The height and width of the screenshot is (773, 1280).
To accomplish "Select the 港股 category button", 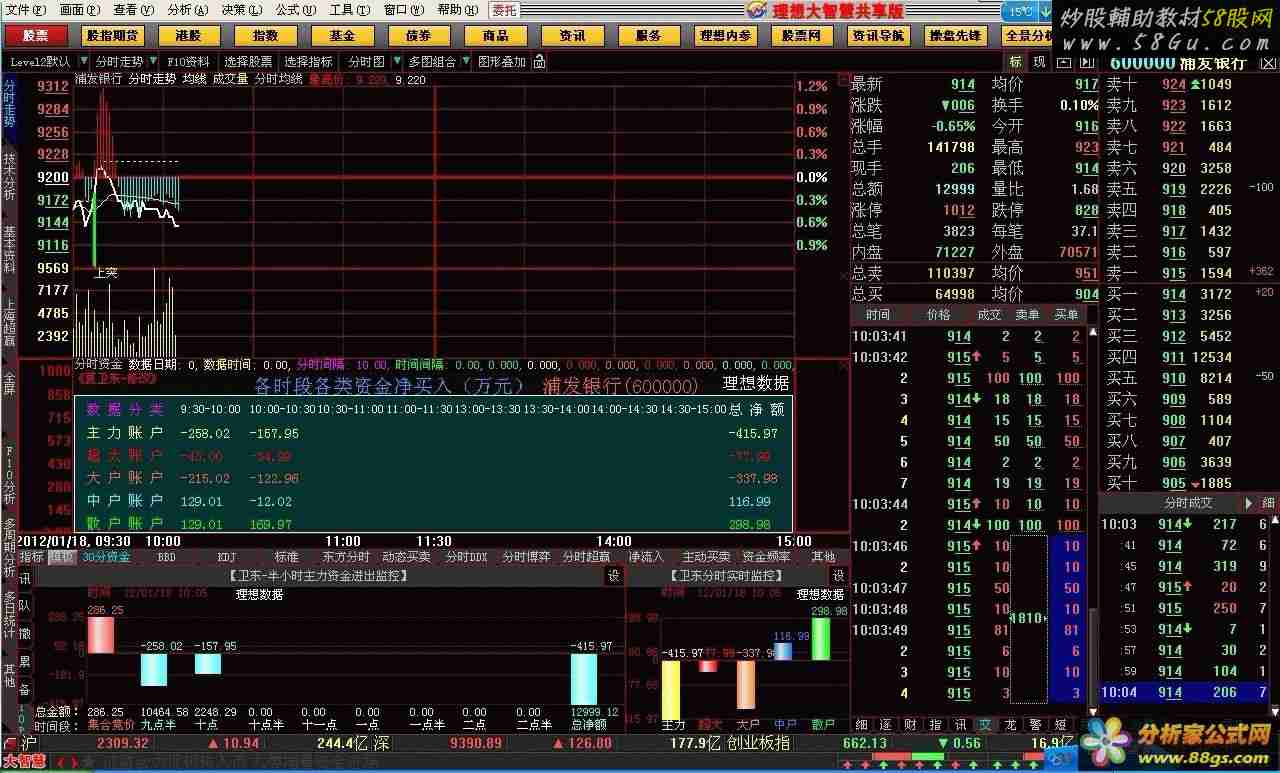I will [189, 35].
